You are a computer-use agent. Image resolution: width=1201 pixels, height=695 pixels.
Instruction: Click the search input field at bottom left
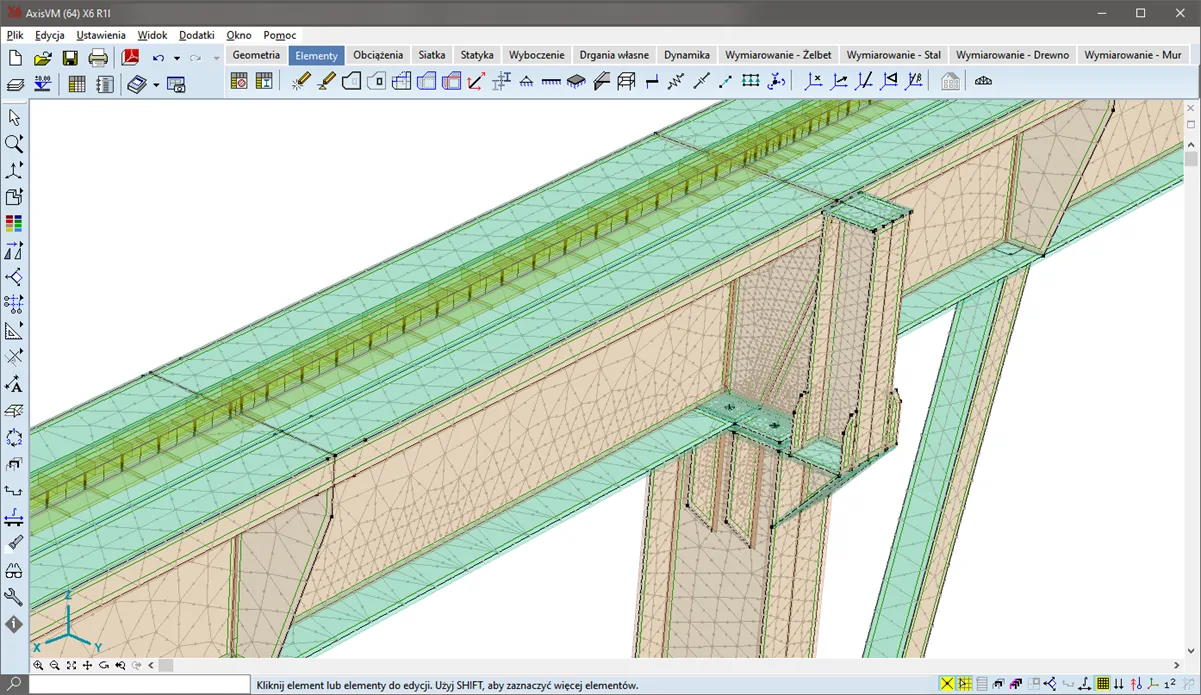tap(139, 685)
